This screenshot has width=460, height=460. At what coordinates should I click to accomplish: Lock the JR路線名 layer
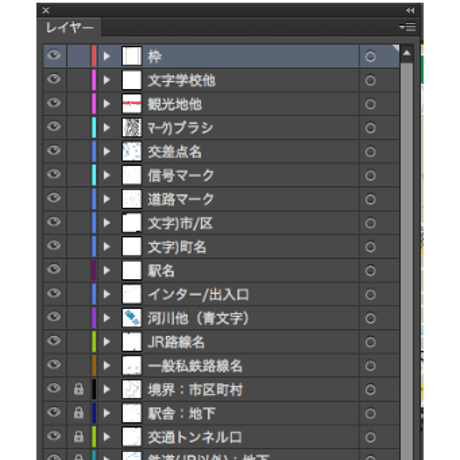click(x=79, y=342)
